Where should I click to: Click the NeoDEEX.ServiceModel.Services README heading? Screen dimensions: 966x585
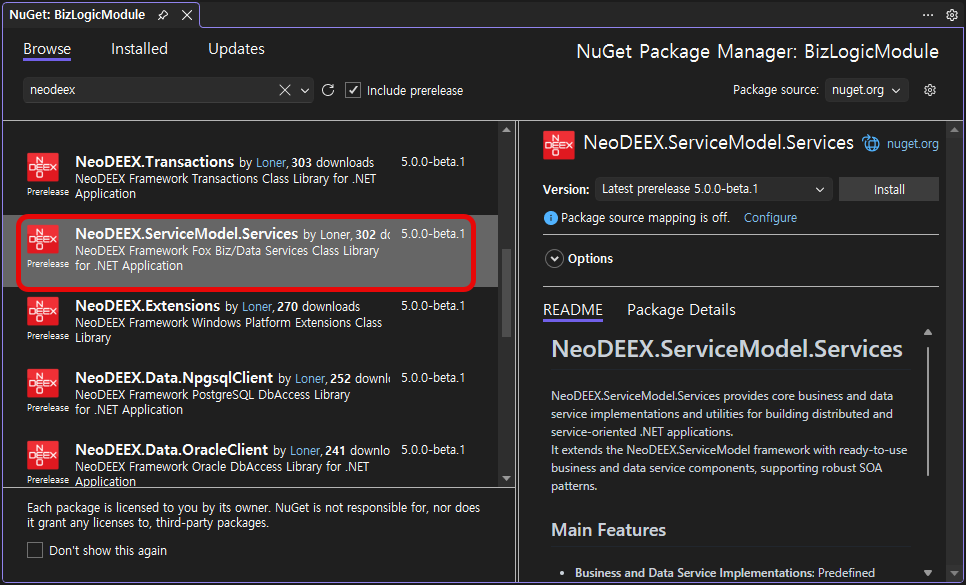pyautogui.click(x=726, y=349)
